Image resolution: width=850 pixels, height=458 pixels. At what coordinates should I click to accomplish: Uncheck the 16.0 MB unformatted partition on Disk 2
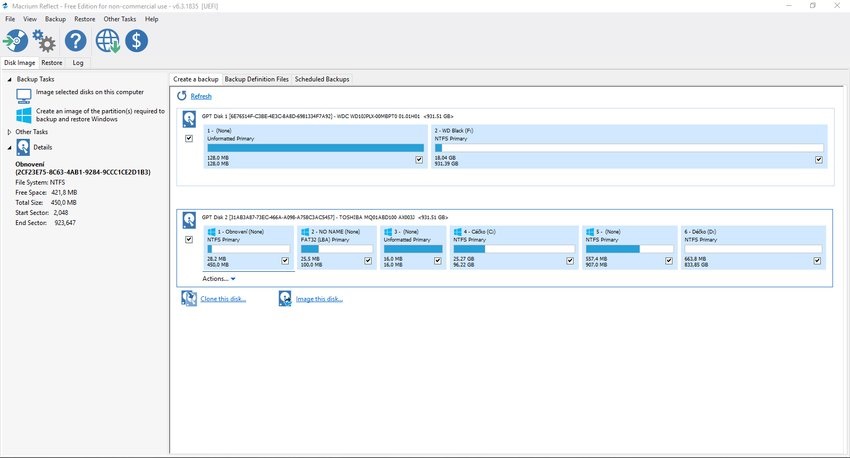tap(437, 261)
